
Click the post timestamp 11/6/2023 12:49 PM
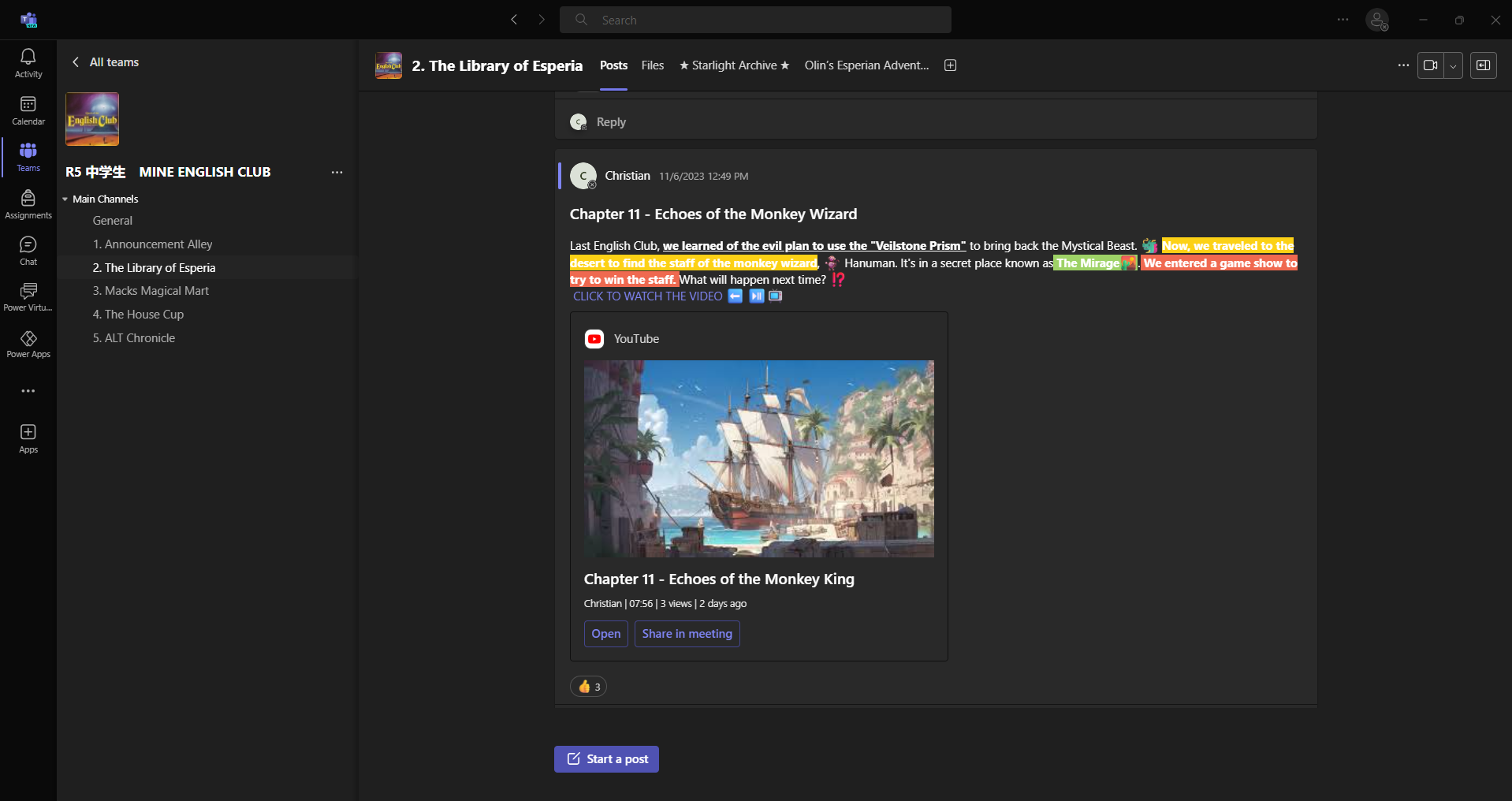coord(704,177)
